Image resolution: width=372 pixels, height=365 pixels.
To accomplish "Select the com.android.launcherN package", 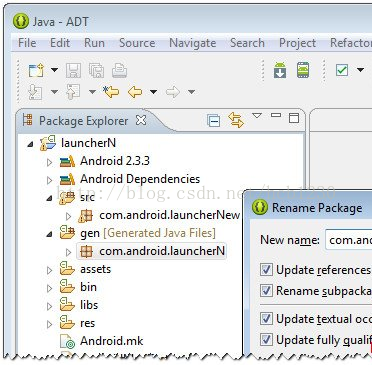I will click(x=162, y=251).
